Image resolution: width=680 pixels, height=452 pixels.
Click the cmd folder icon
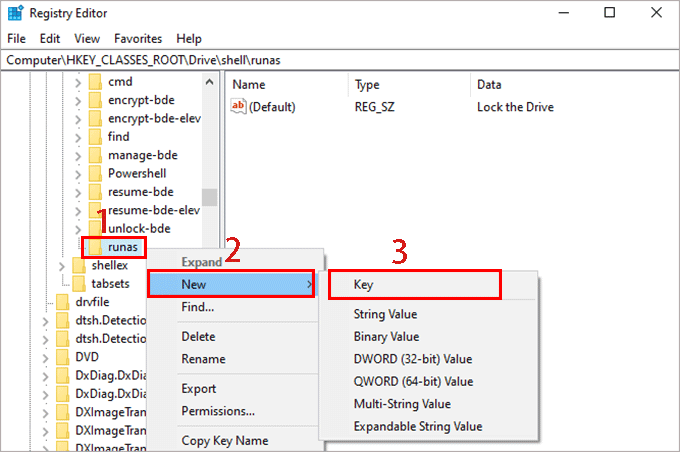[95, 82]
